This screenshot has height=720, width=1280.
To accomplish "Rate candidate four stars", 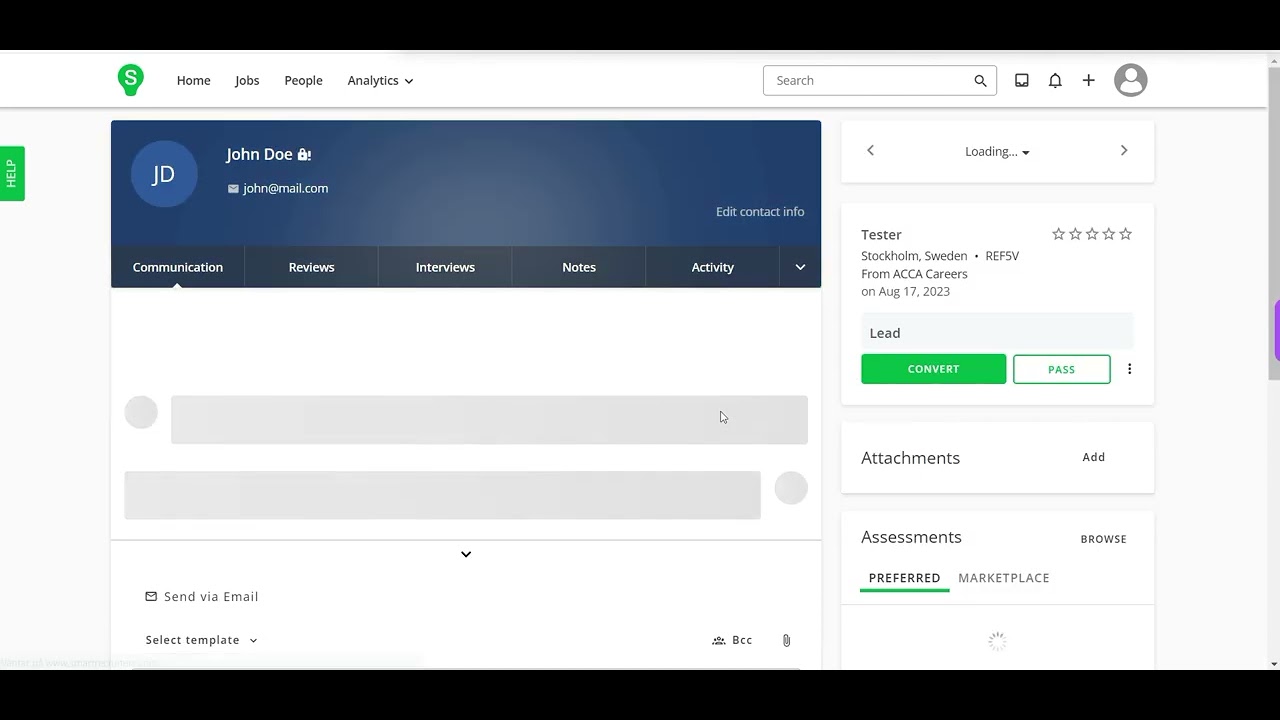I will (1109, 234).
